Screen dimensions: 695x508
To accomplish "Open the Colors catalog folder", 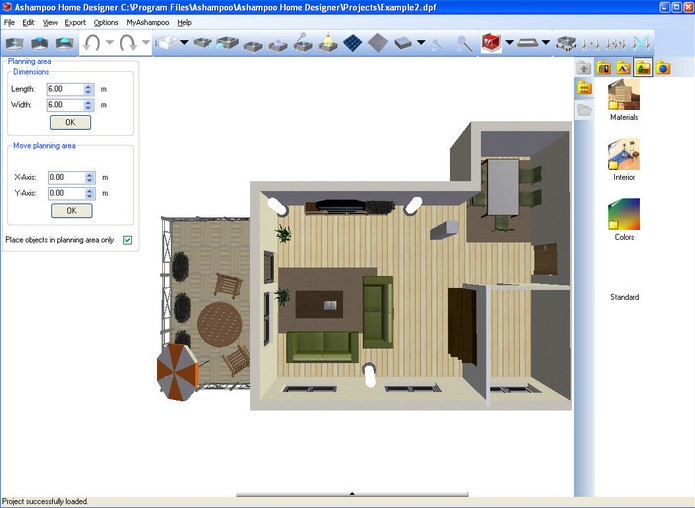I will [x=624, y=220].
